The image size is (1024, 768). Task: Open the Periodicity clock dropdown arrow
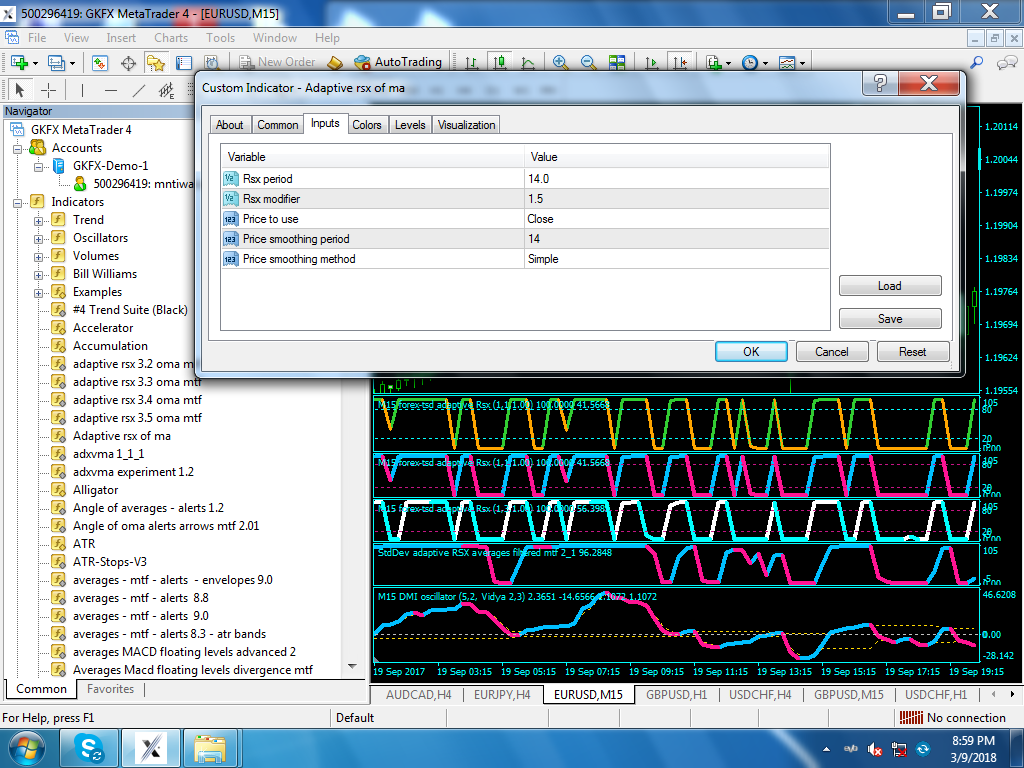(765, 63)
